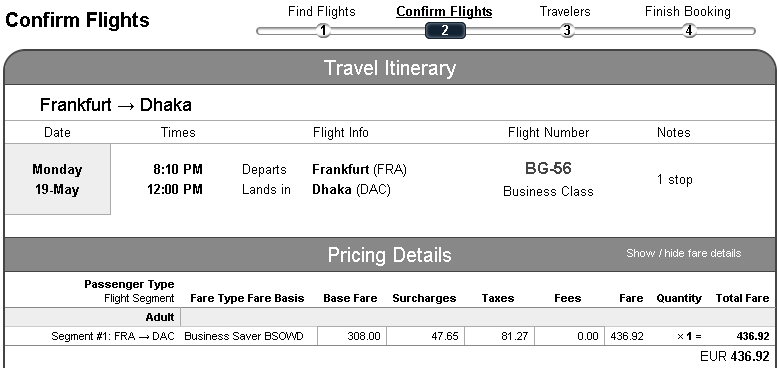Click the EUR 436.92 grand total
780x368 pixels.
tap(735, 357)
